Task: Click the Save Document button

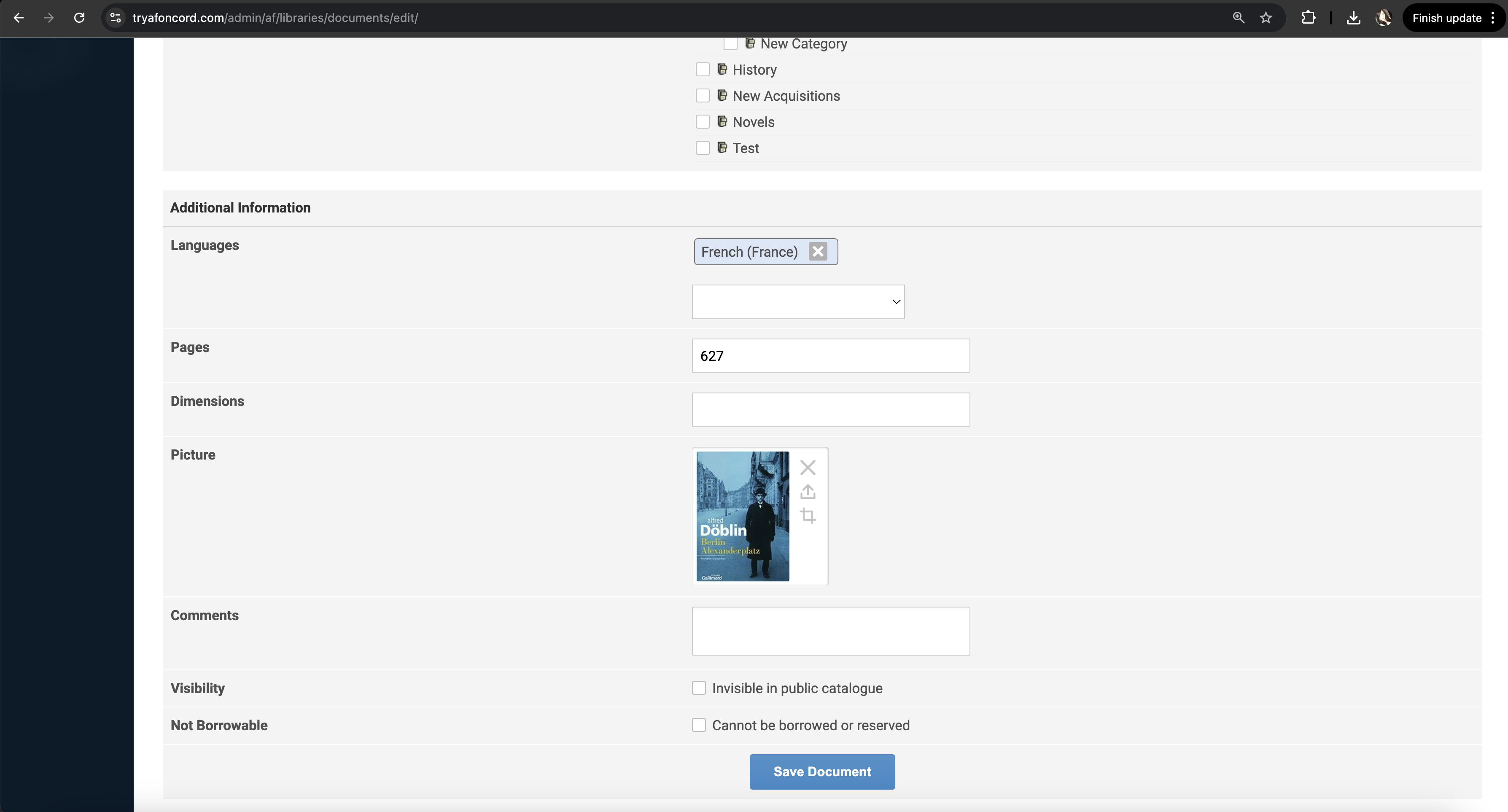Action: (821, 771)
